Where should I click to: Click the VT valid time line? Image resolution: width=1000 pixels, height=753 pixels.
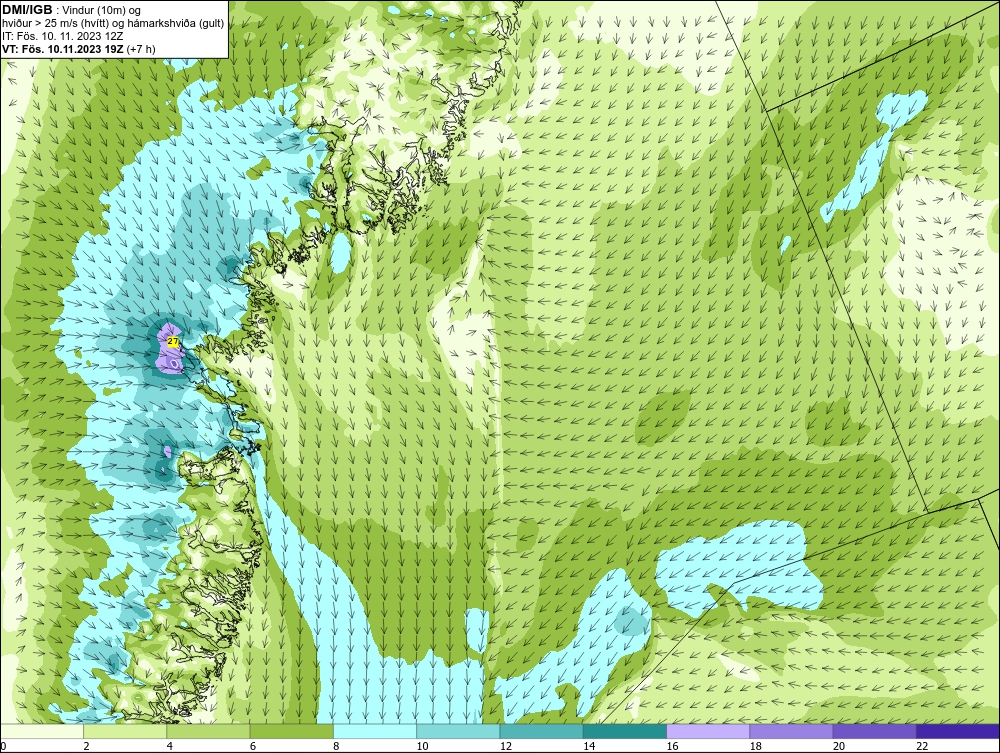pos(78,48)
